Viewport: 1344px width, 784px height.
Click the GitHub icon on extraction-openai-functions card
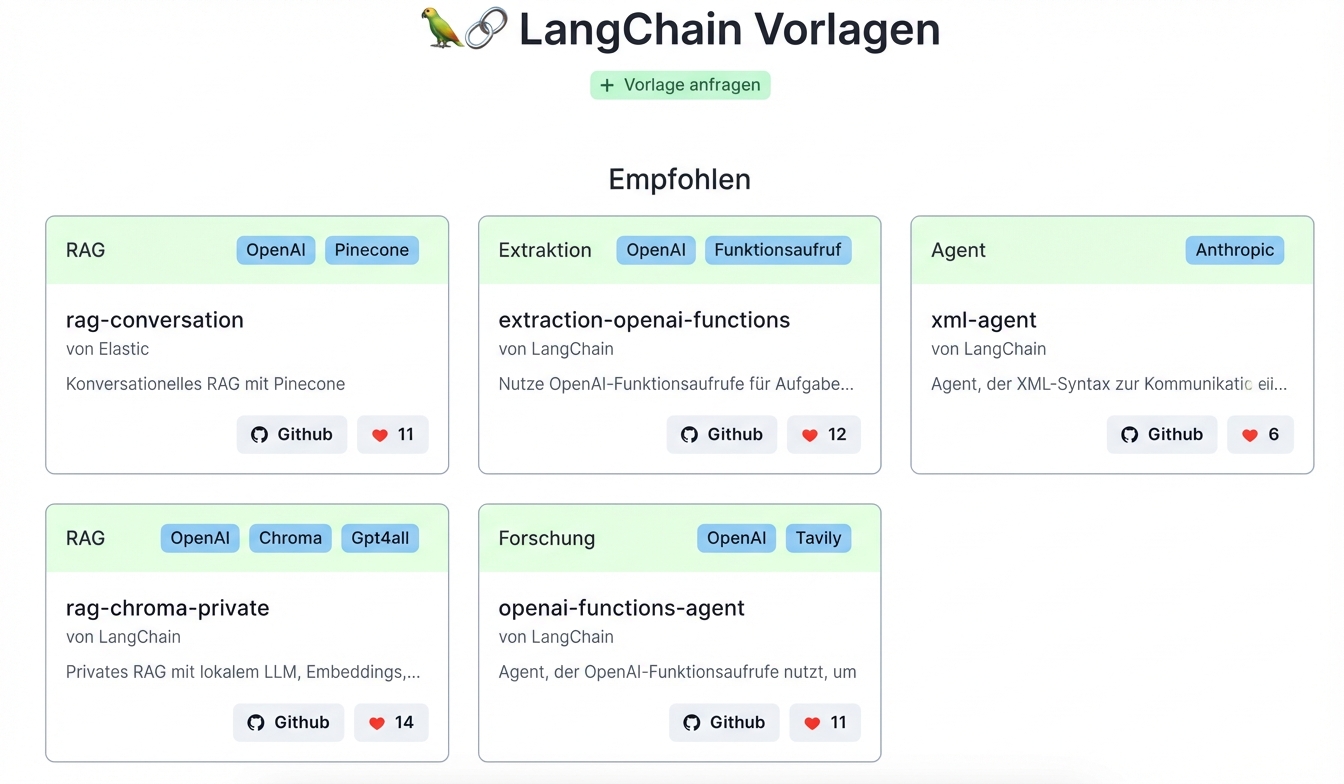689,434
